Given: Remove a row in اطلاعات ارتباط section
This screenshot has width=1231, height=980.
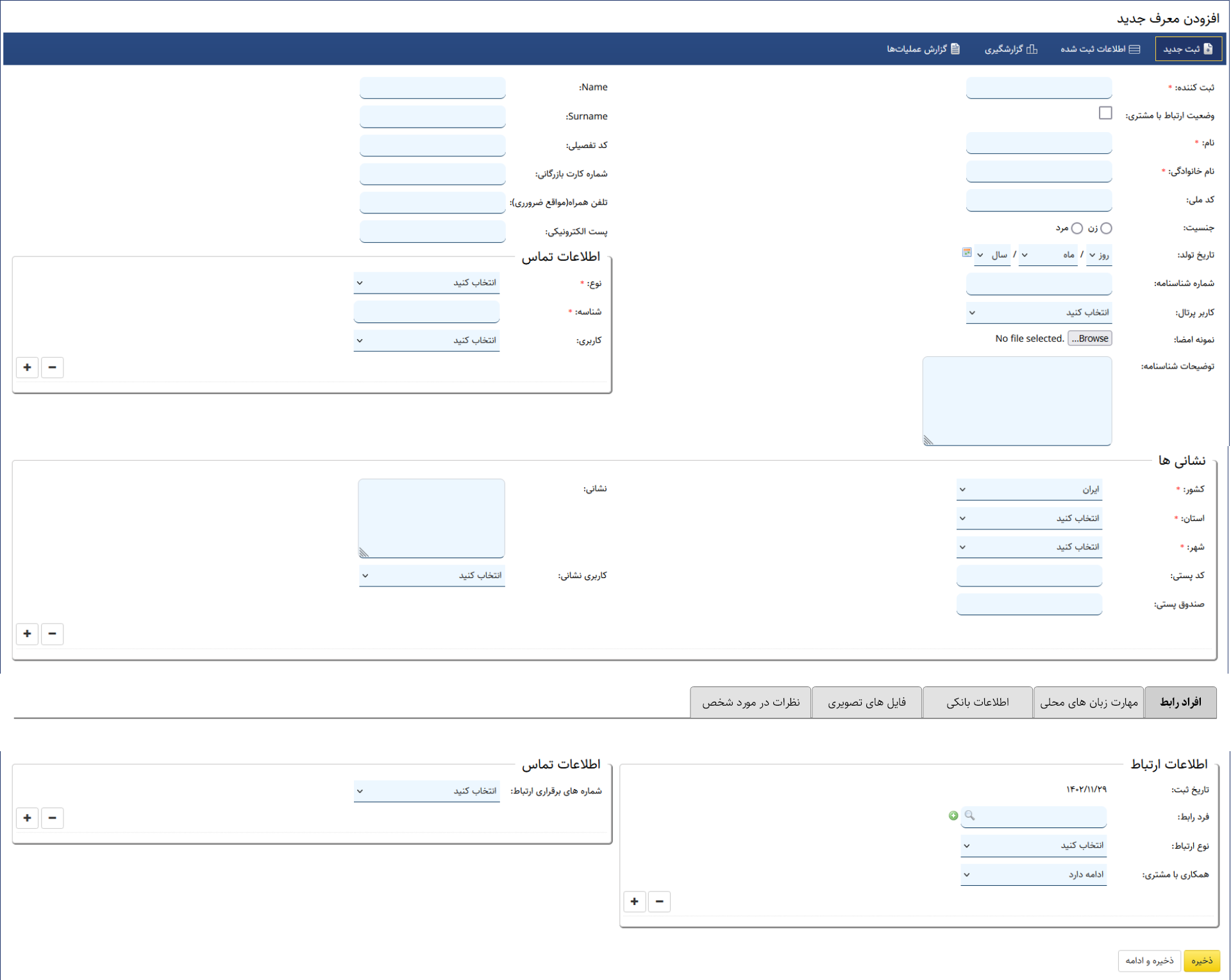Looking at the screenshot, I should point(659,901).
